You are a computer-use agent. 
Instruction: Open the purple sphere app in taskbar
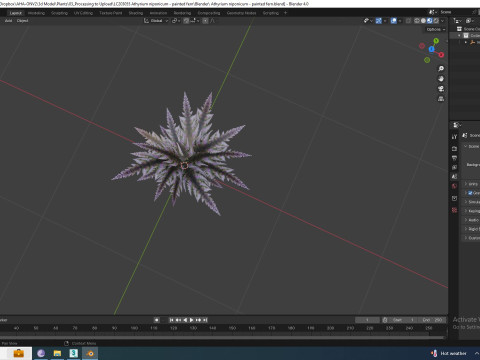coord(41,353)
